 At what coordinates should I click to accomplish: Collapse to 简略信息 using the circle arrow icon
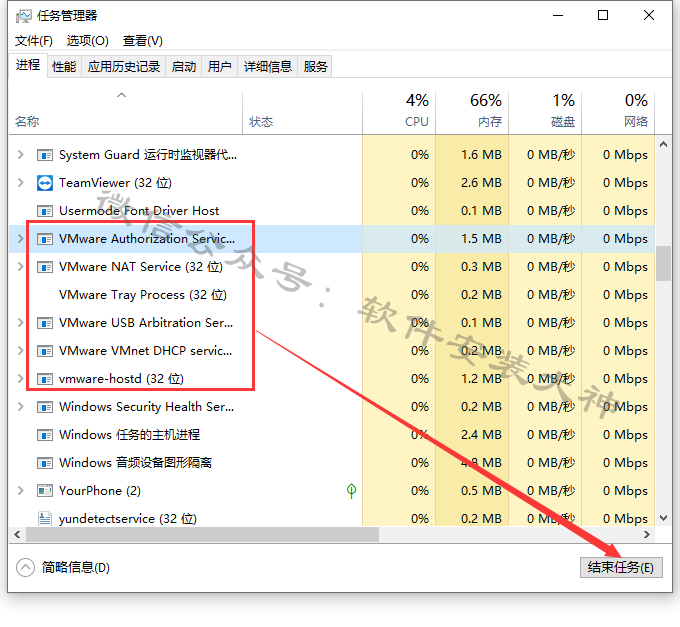[25, 567]
